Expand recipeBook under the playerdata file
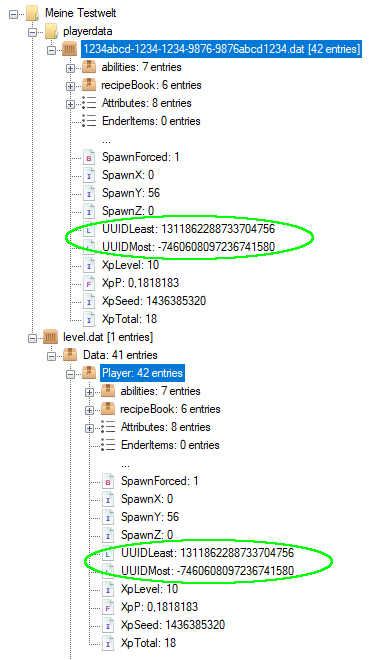 coord(70,86)
